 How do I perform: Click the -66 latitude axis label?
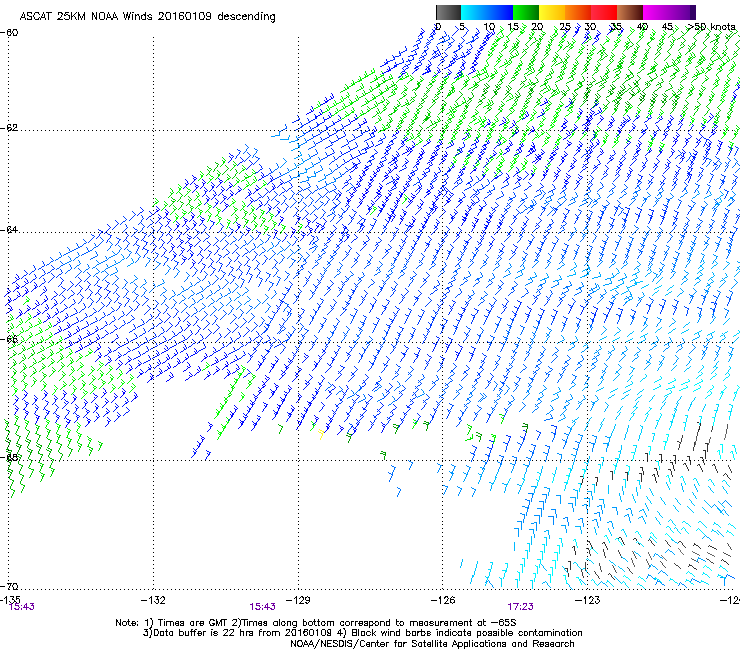click(9, 339)
